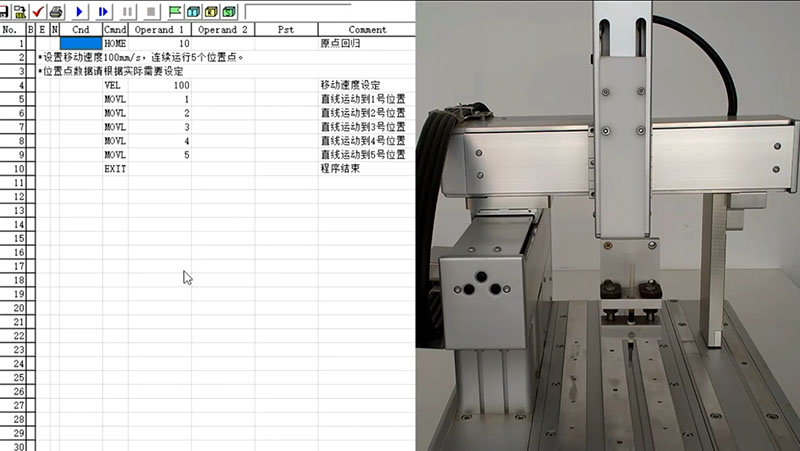Click the green flag icon
This screenshot has width=800, height=451.
pos(175,11)
